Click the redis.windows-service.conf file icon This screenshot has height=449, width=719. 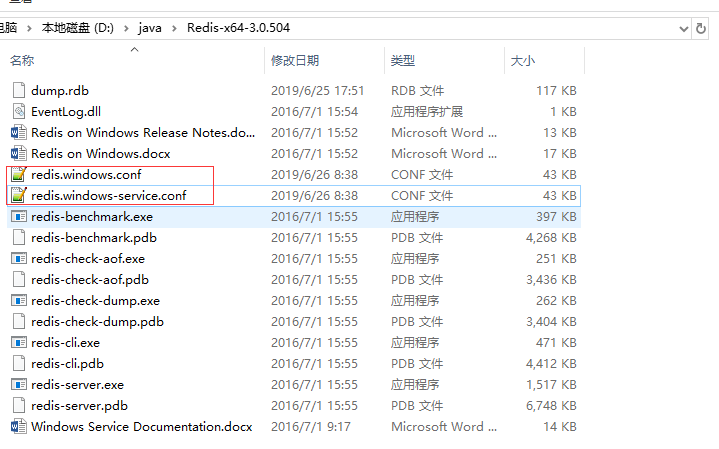point(19,195)
